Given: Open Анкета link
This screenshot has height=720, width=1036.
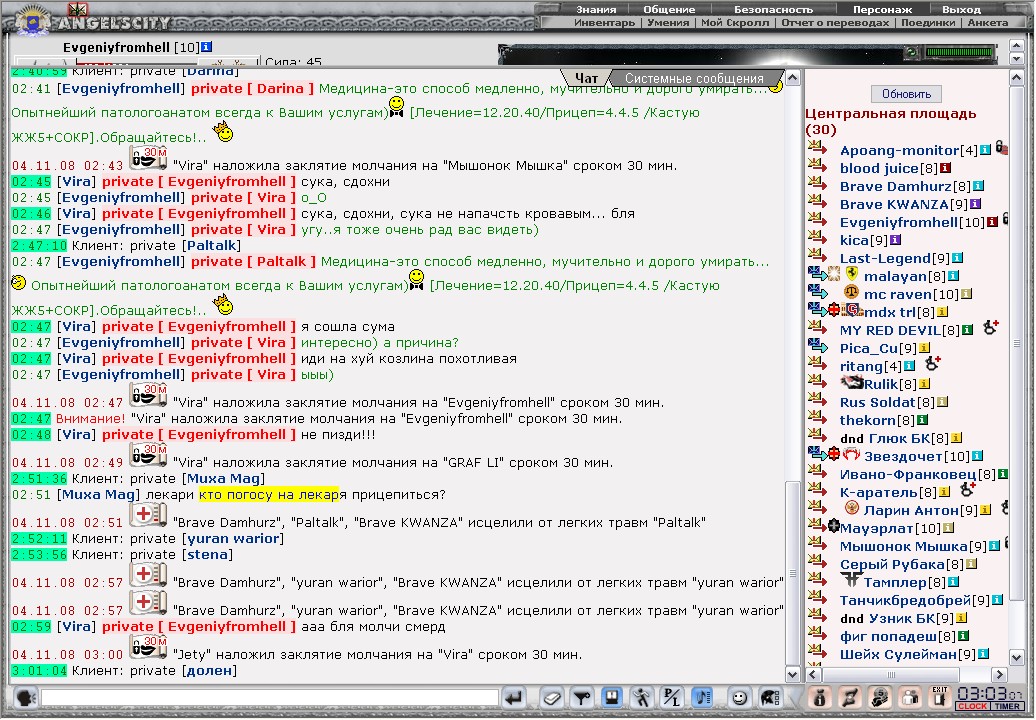Looking at the screenshot, I should click(988, 22).
